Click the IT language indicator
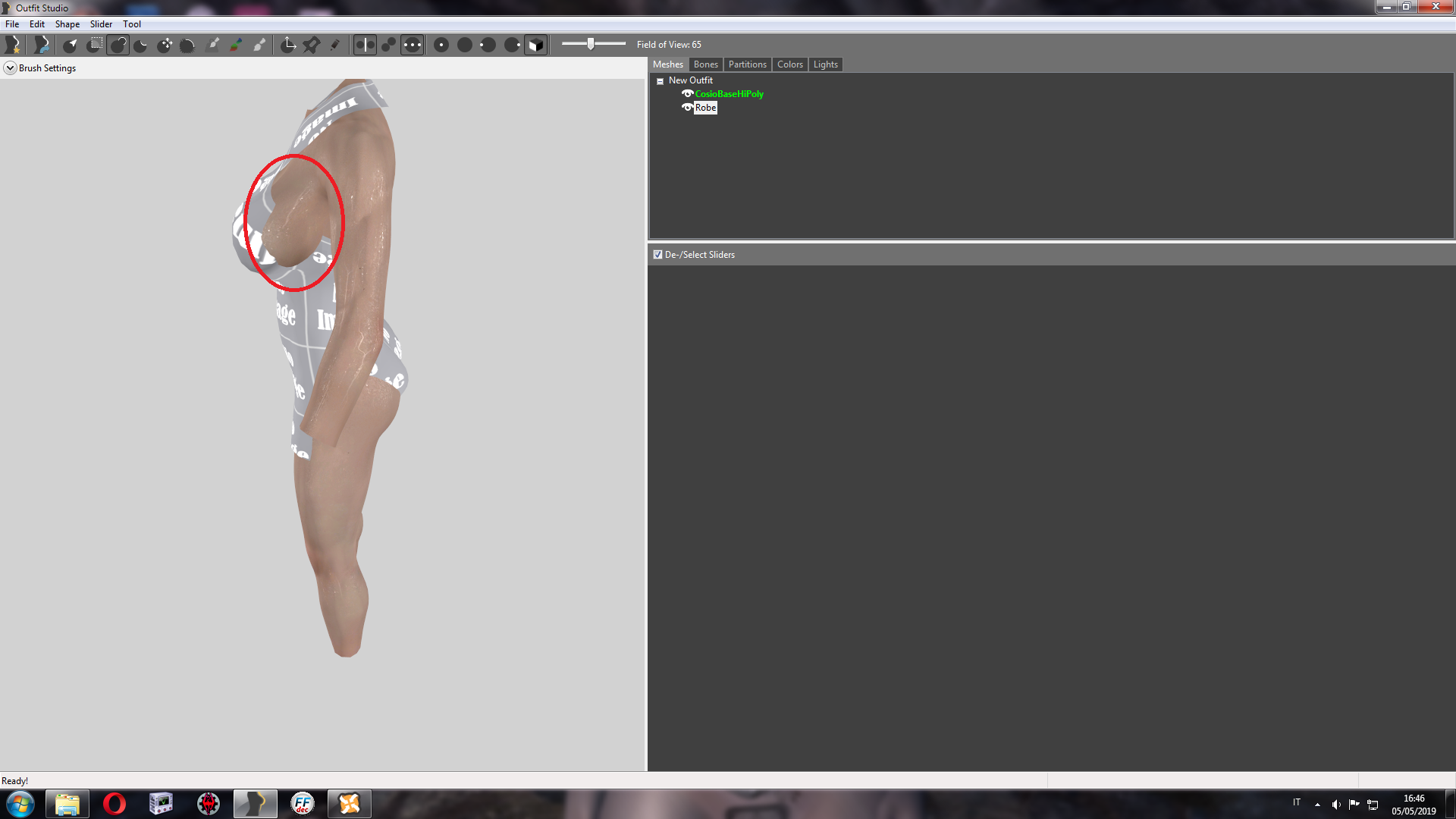 coord(1297,802)
